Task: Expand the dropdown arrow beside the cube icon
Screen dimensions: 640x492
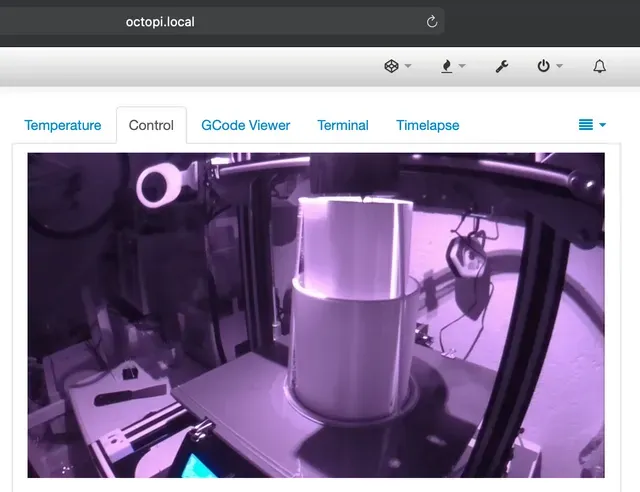Action: click(408, 66)
